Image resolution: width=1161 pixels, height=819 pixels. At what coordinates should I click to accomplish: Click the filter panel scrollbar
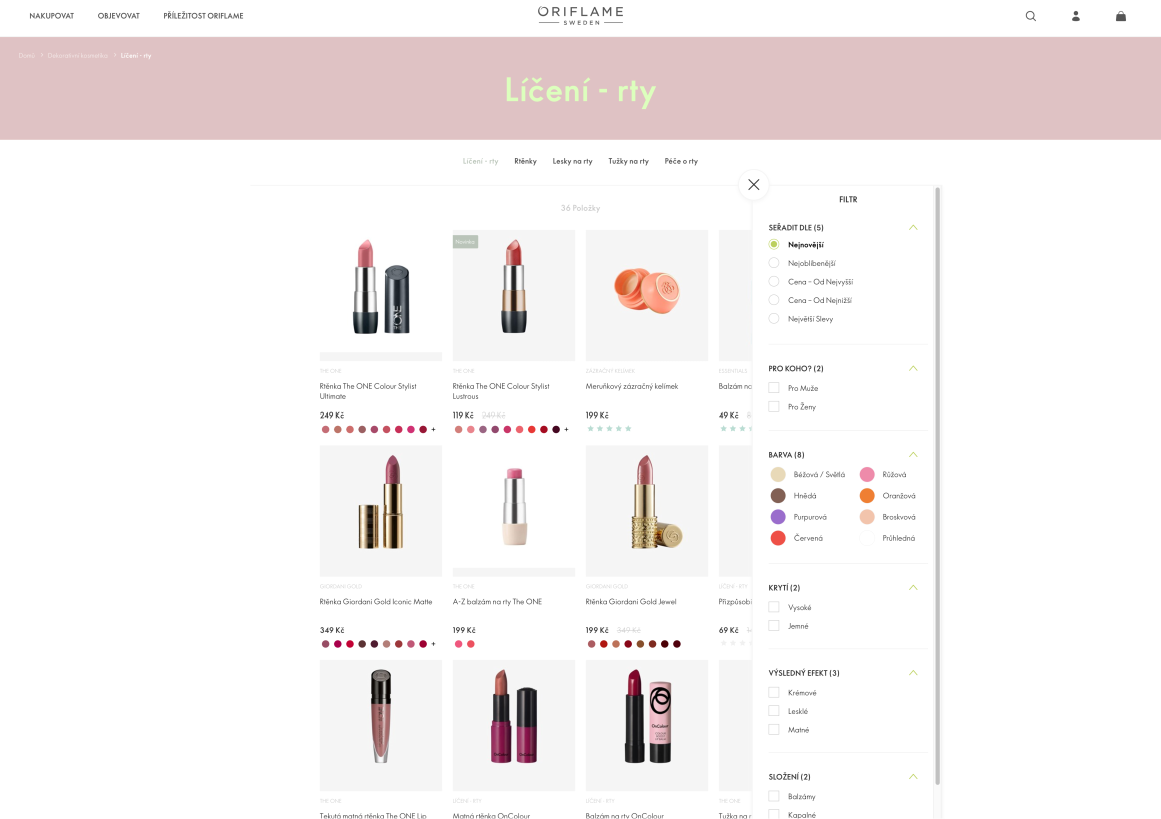pyautogui.click(x=937, y=486)
